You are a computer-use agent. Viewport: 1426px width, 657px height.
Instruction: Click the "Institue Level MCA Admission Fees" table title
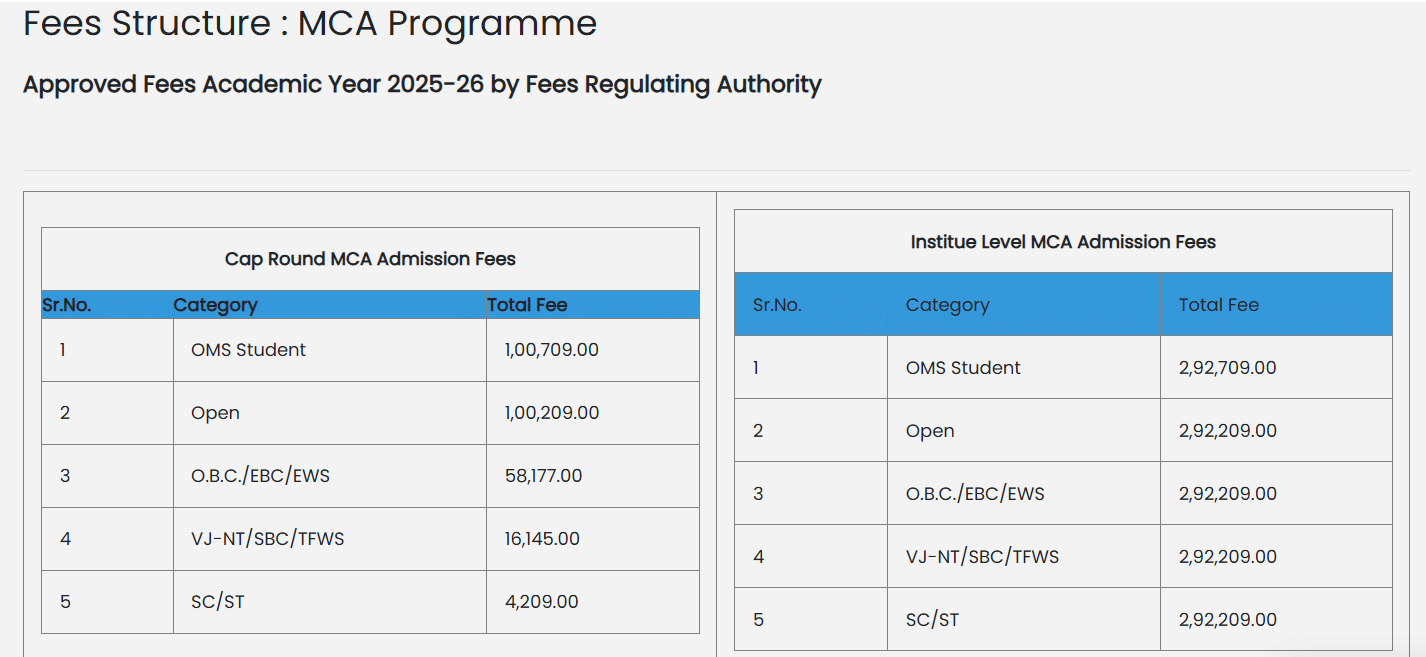[x=1063, y=242]
